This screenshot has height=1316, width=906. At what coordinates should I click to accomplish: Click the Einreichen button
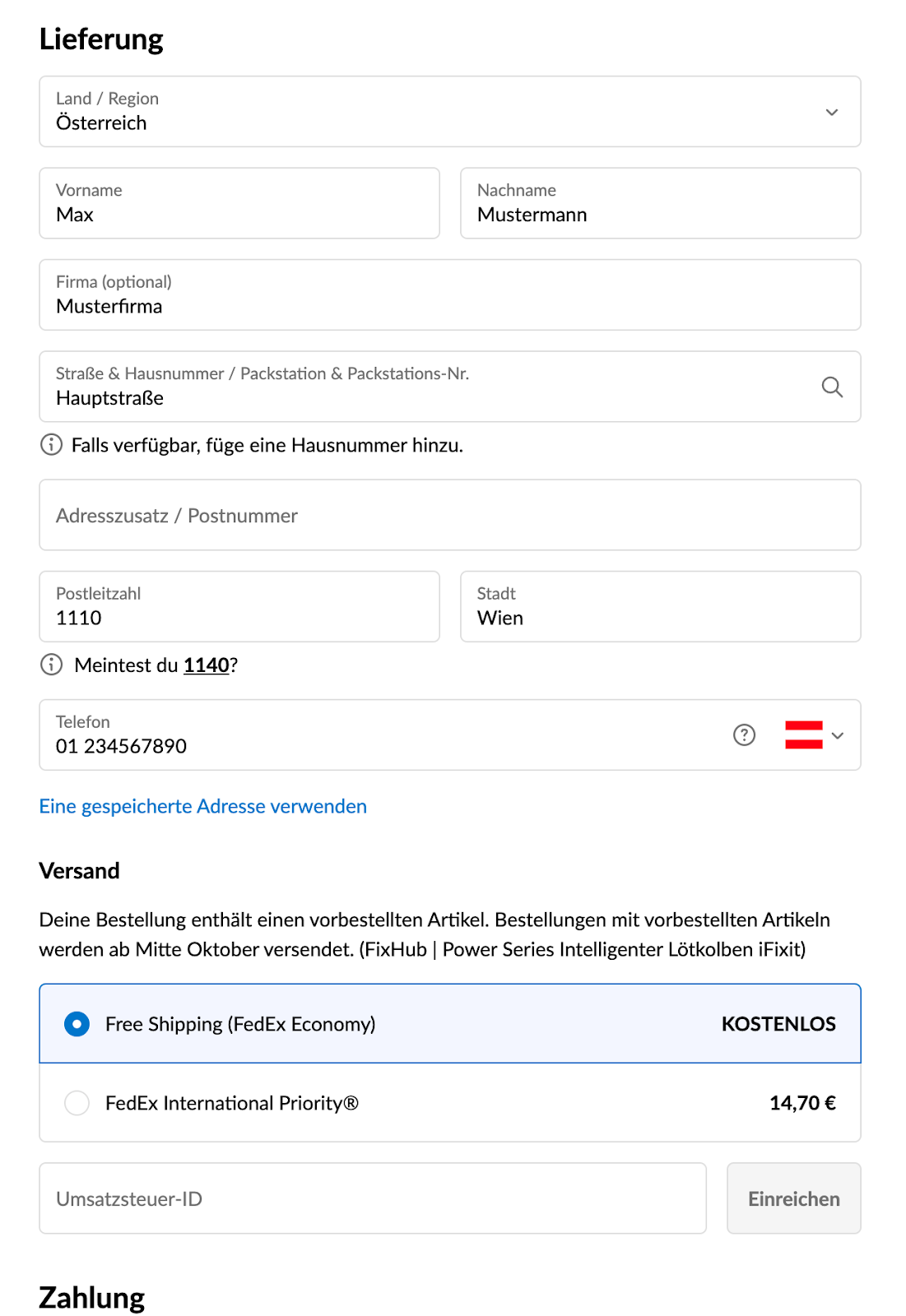793,1198
